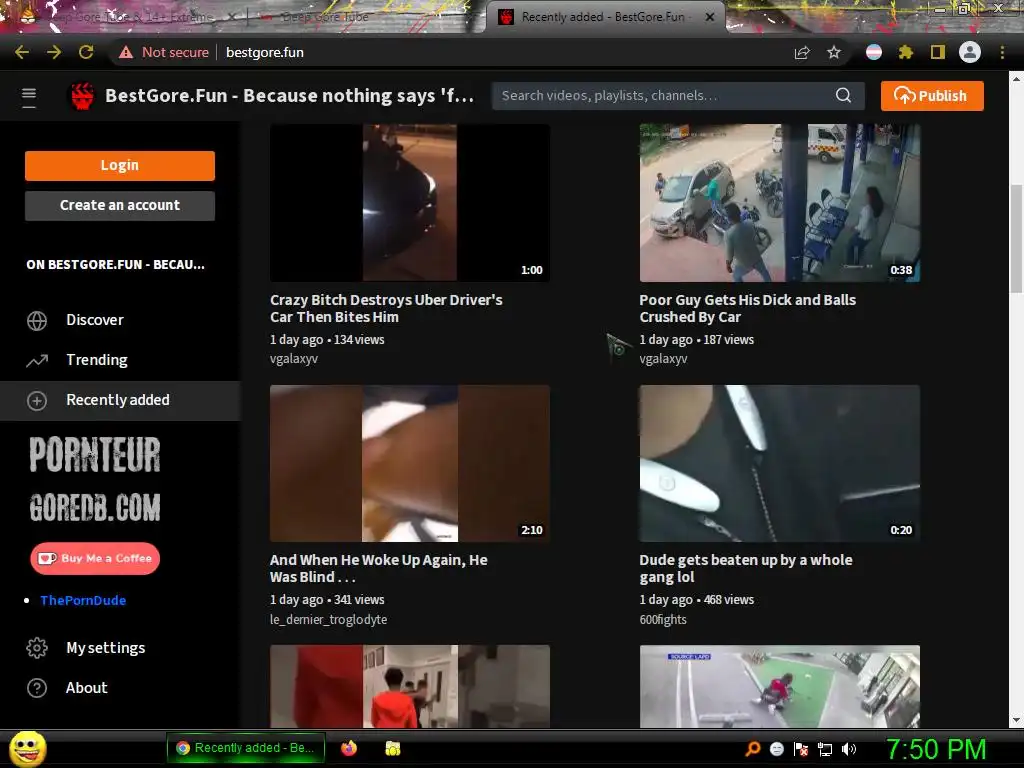The image size is (1024, 768).
Task: Focus the Search videos, playlists, channels field
Action: 666,95
